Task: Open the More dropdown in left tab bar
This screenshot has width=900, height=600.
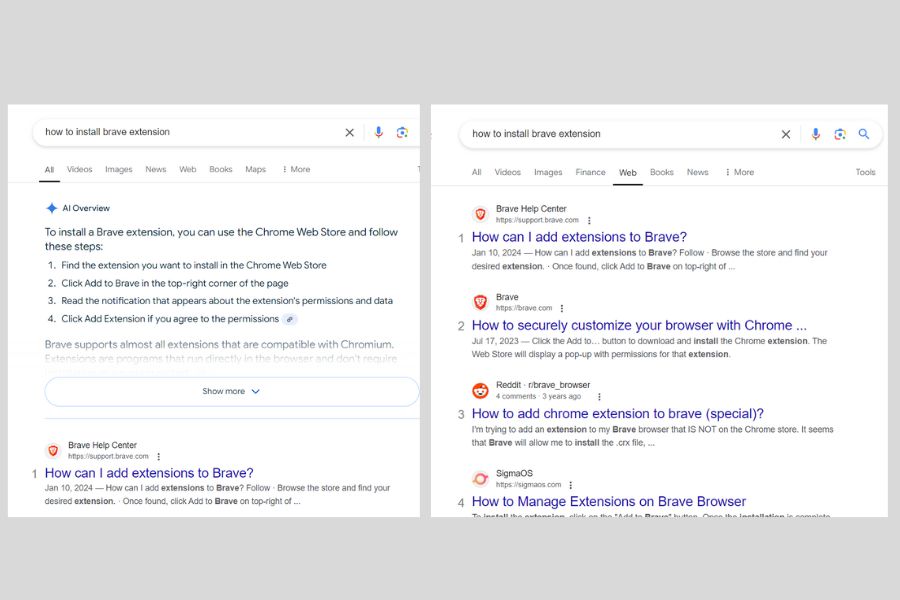Action: point(296,170)
